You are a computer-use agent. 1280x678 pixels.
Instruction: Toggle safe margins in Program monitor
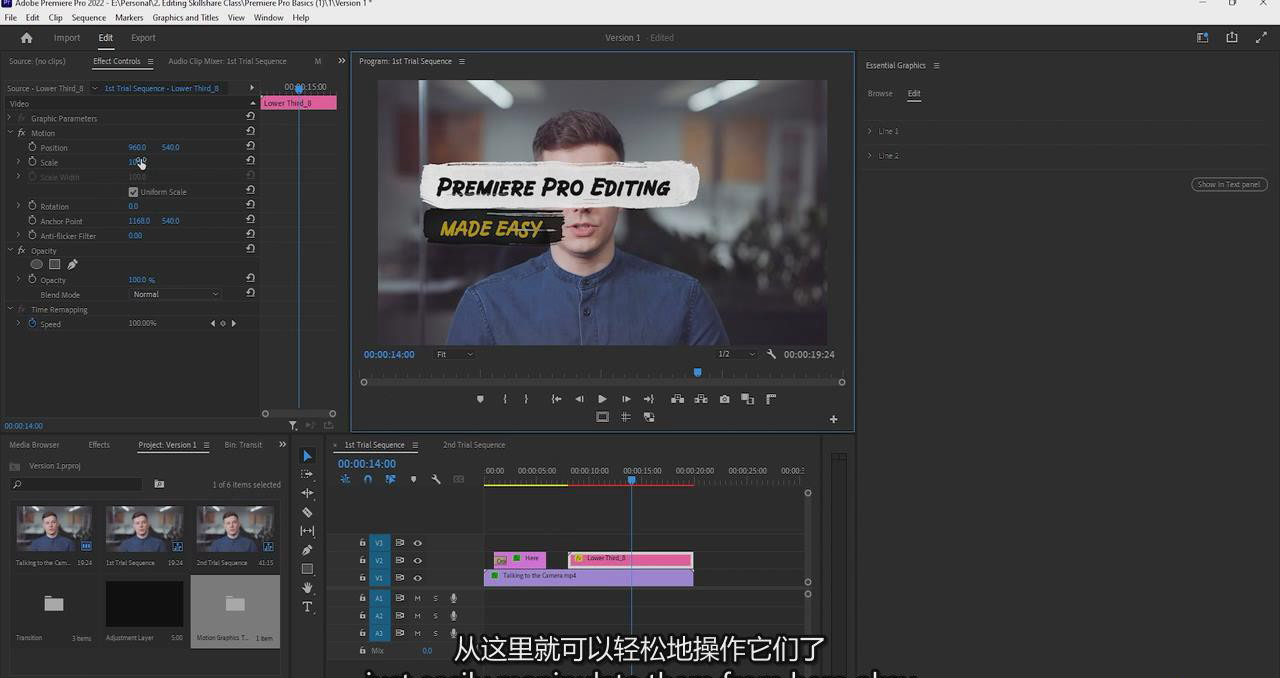pyautogui.click(x=602, y=417)
